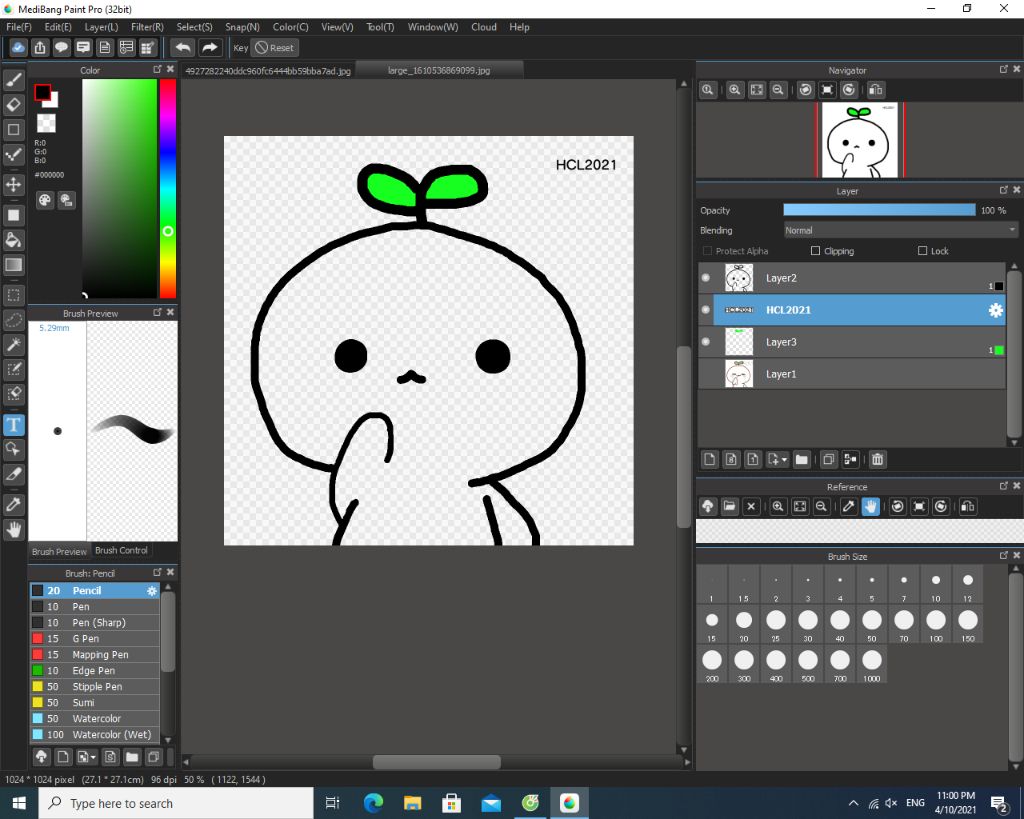
Task: Open the Windows Start menu
Action: 19,803
